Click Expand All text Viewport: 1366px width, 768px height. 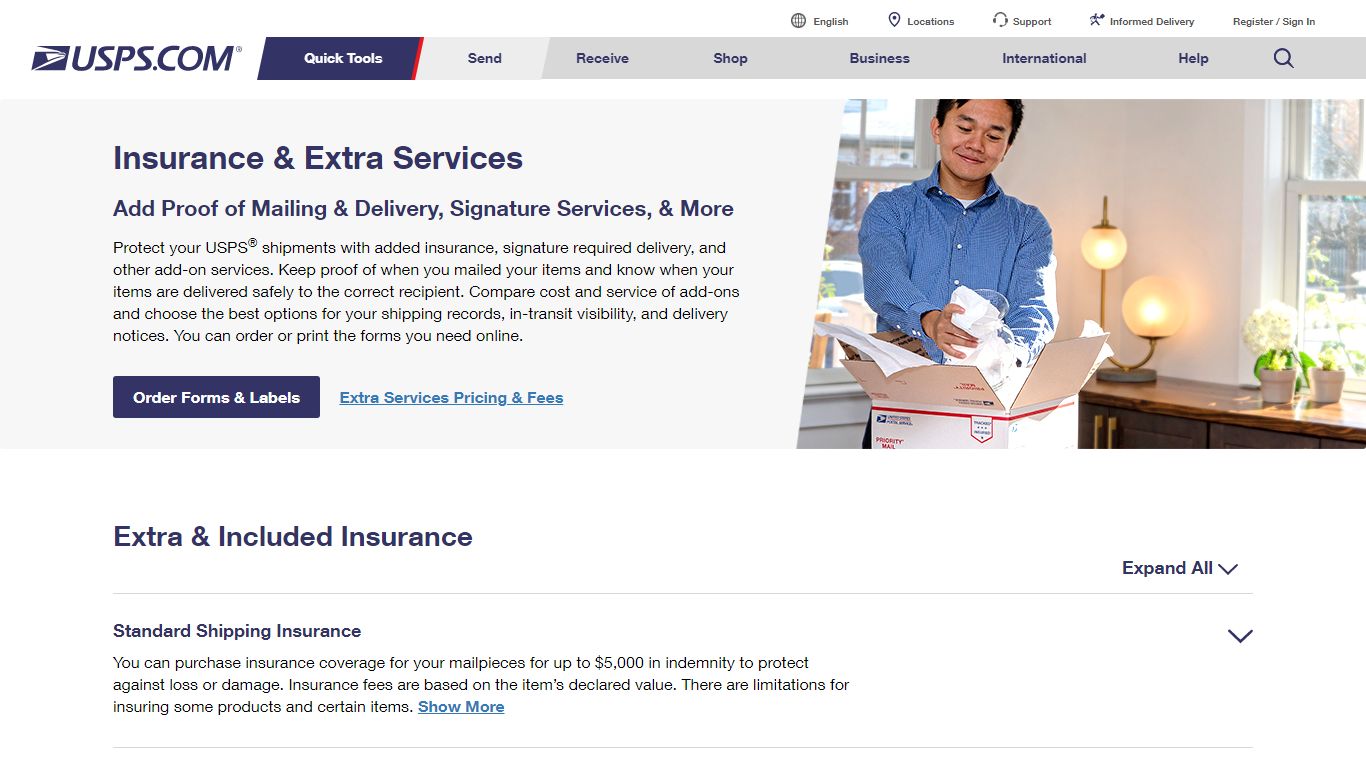(x=1167, y=568)
